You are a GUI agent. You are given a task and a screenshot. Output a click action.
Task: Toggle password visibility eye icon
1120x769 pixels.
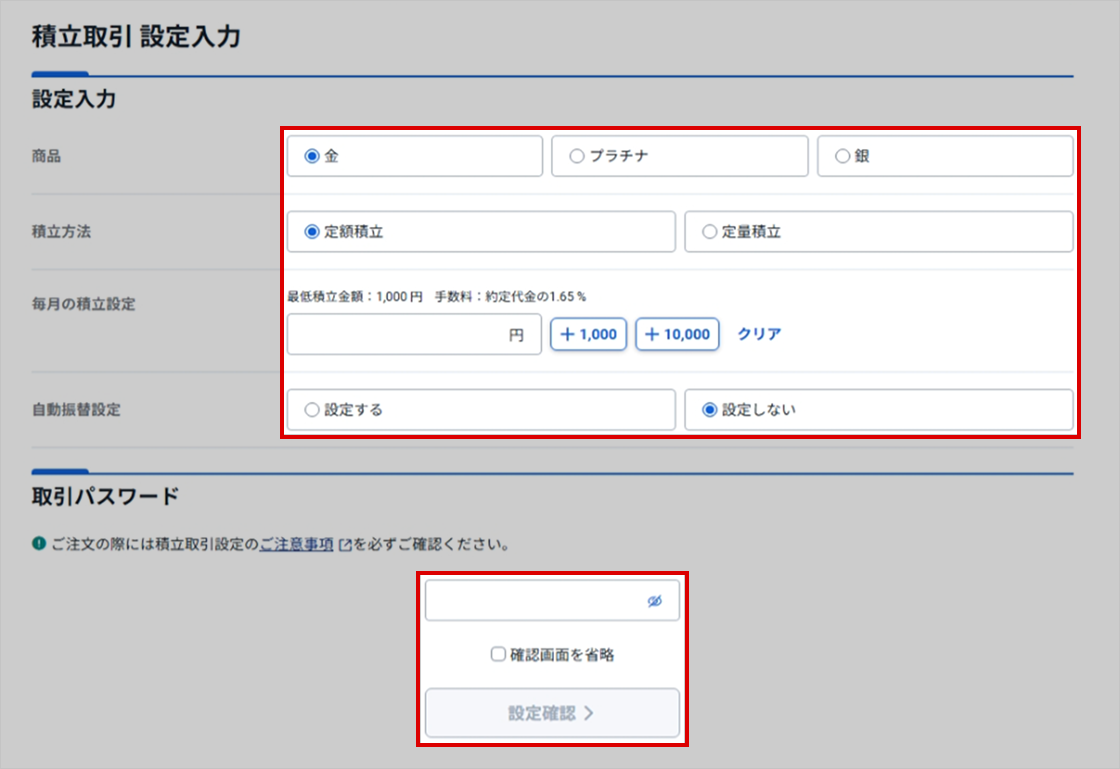(655, 601)
